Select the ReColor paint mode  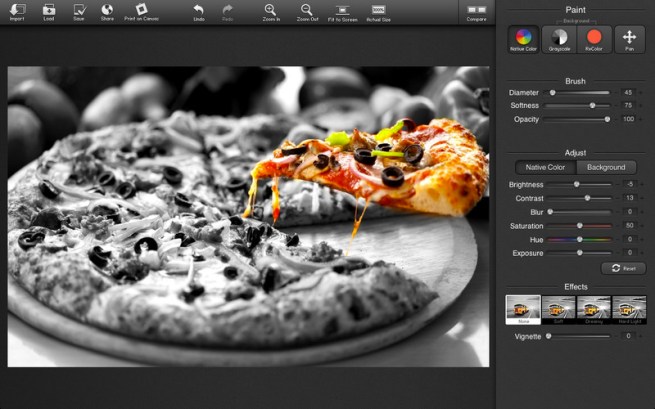tap(594, 39)
